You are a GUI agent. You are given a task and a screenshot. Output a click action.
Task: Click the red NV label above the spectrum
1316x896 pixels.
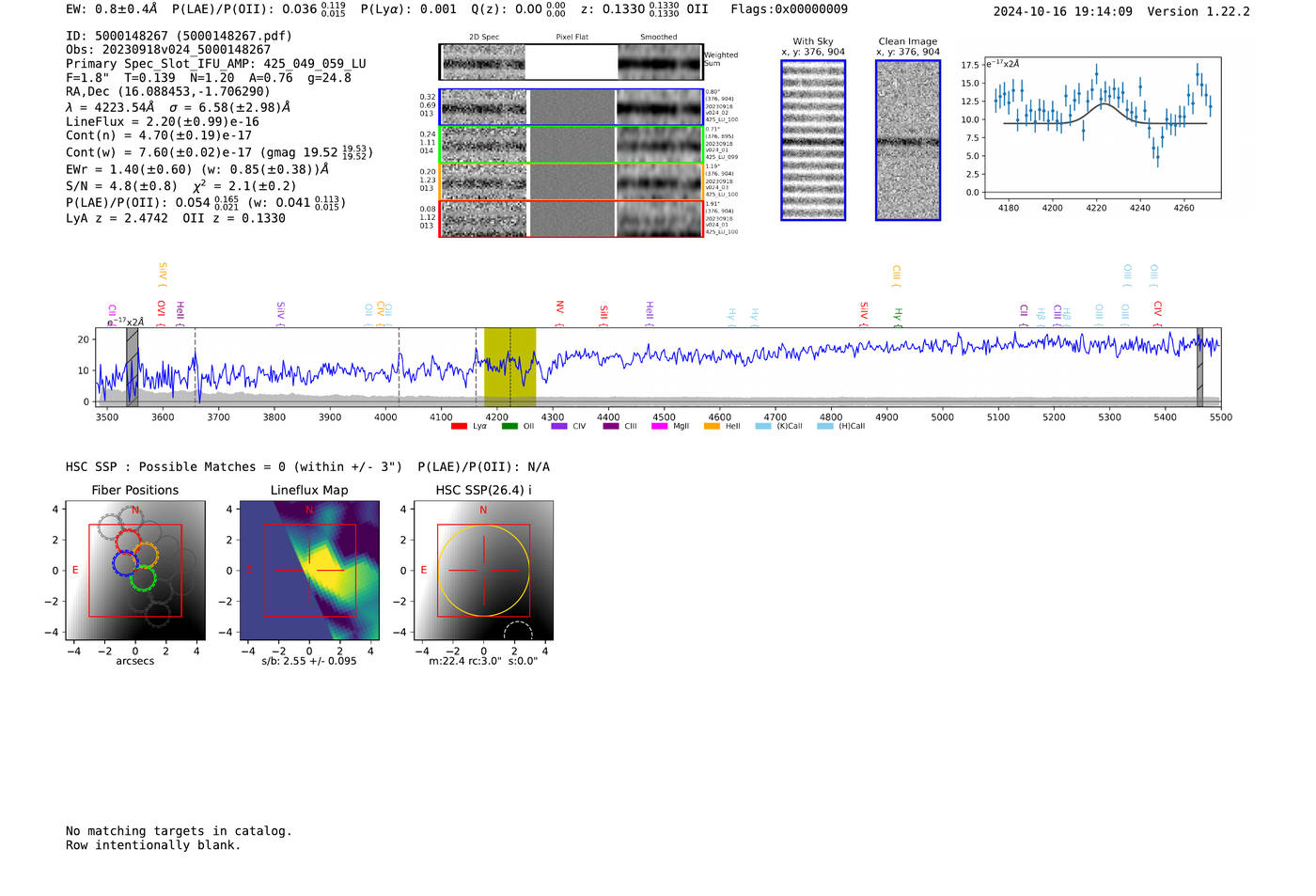click(559, 307)
